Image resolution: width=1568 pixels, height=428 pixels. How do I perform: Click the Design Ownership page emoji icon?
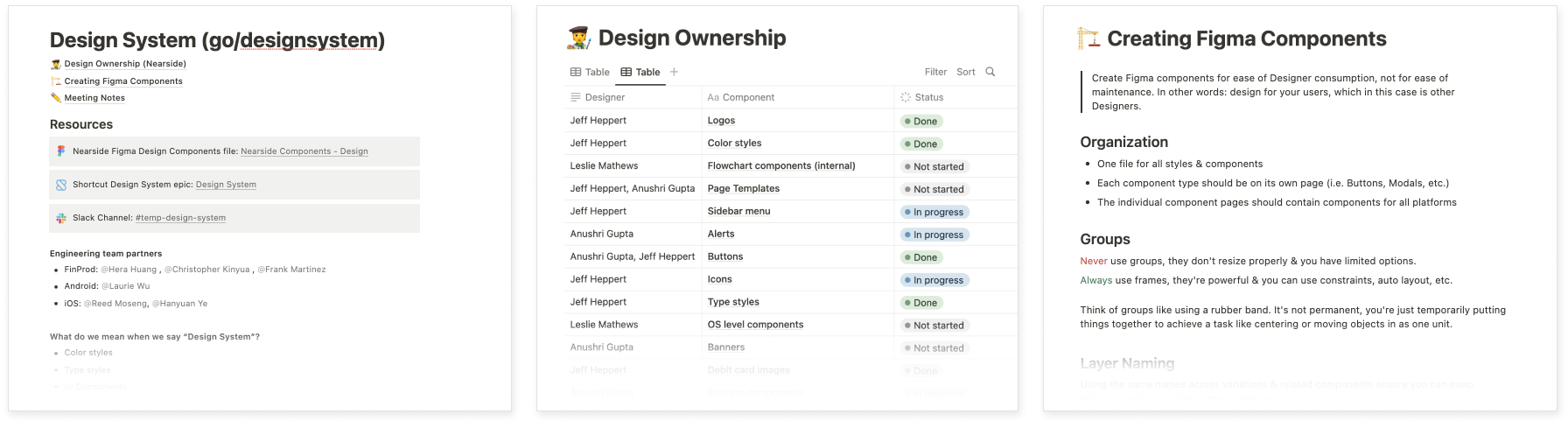click(x=578, y=38)
